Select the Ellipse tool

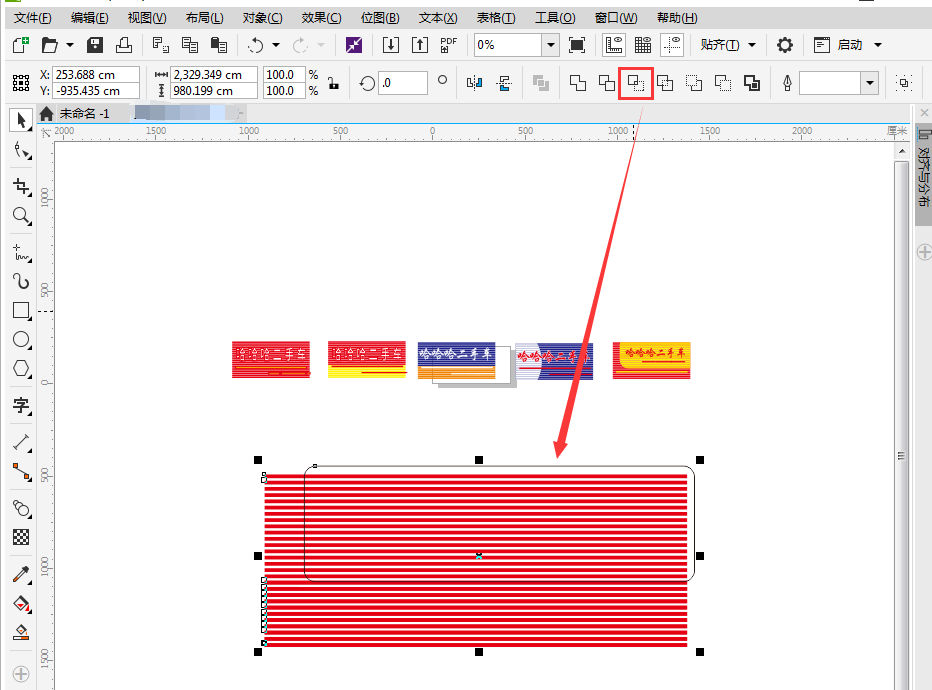tap(21, 339)
